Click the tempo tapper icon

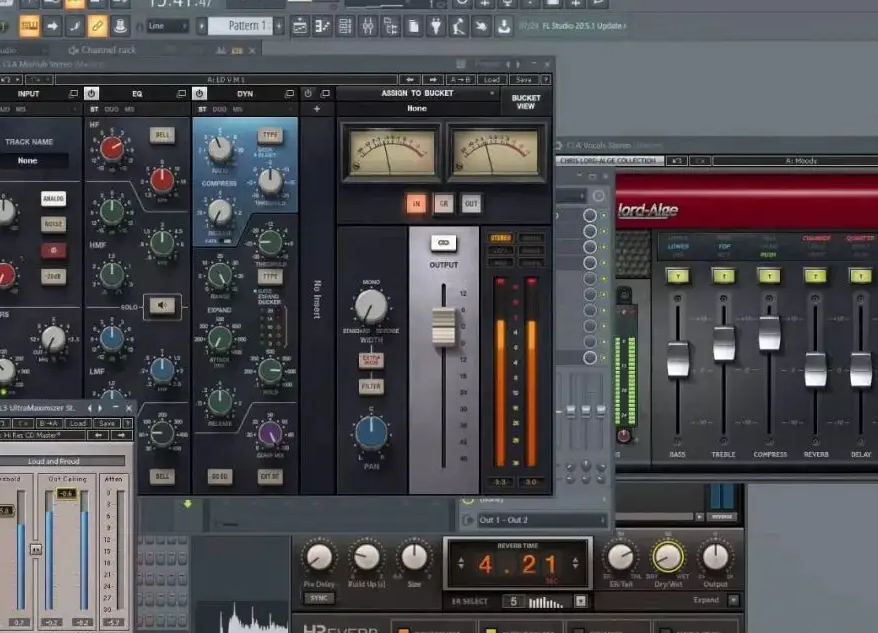tap(459, 26)
